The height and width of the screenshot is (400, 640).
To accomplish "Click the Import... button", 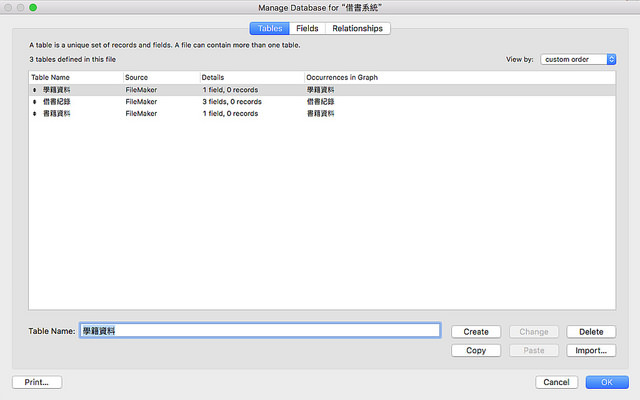I will (x=591, y=351).
